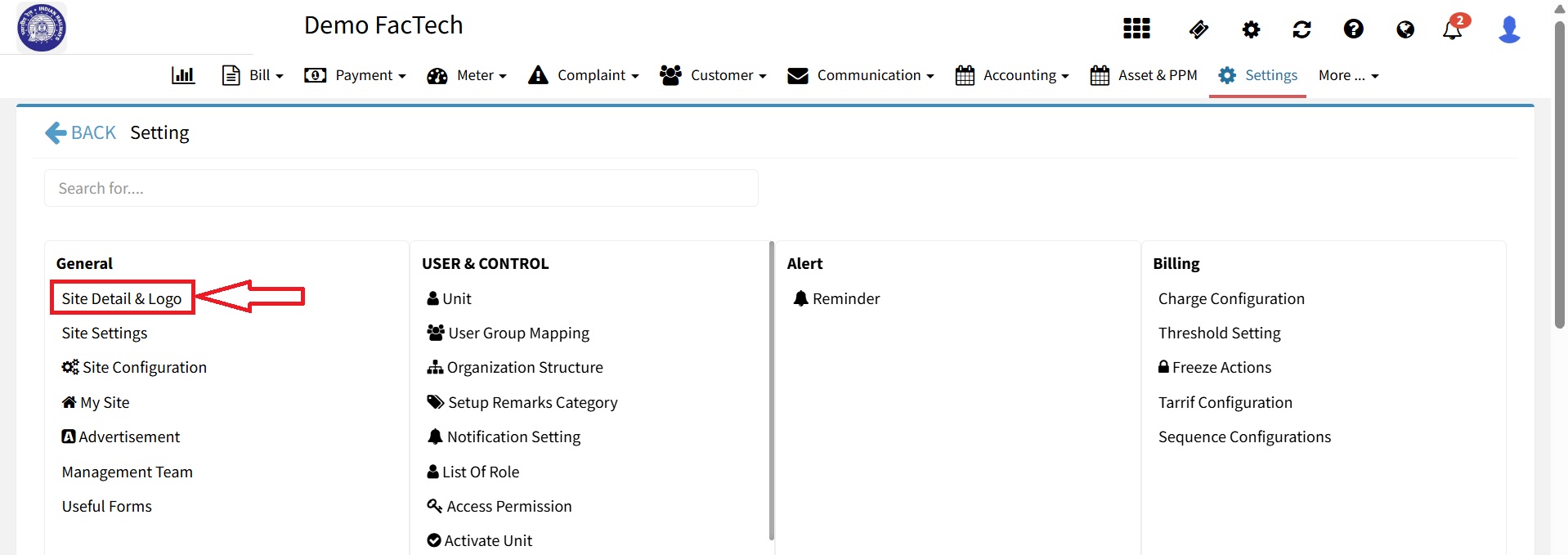Open the More dropdown menu

pos(1348,75)
